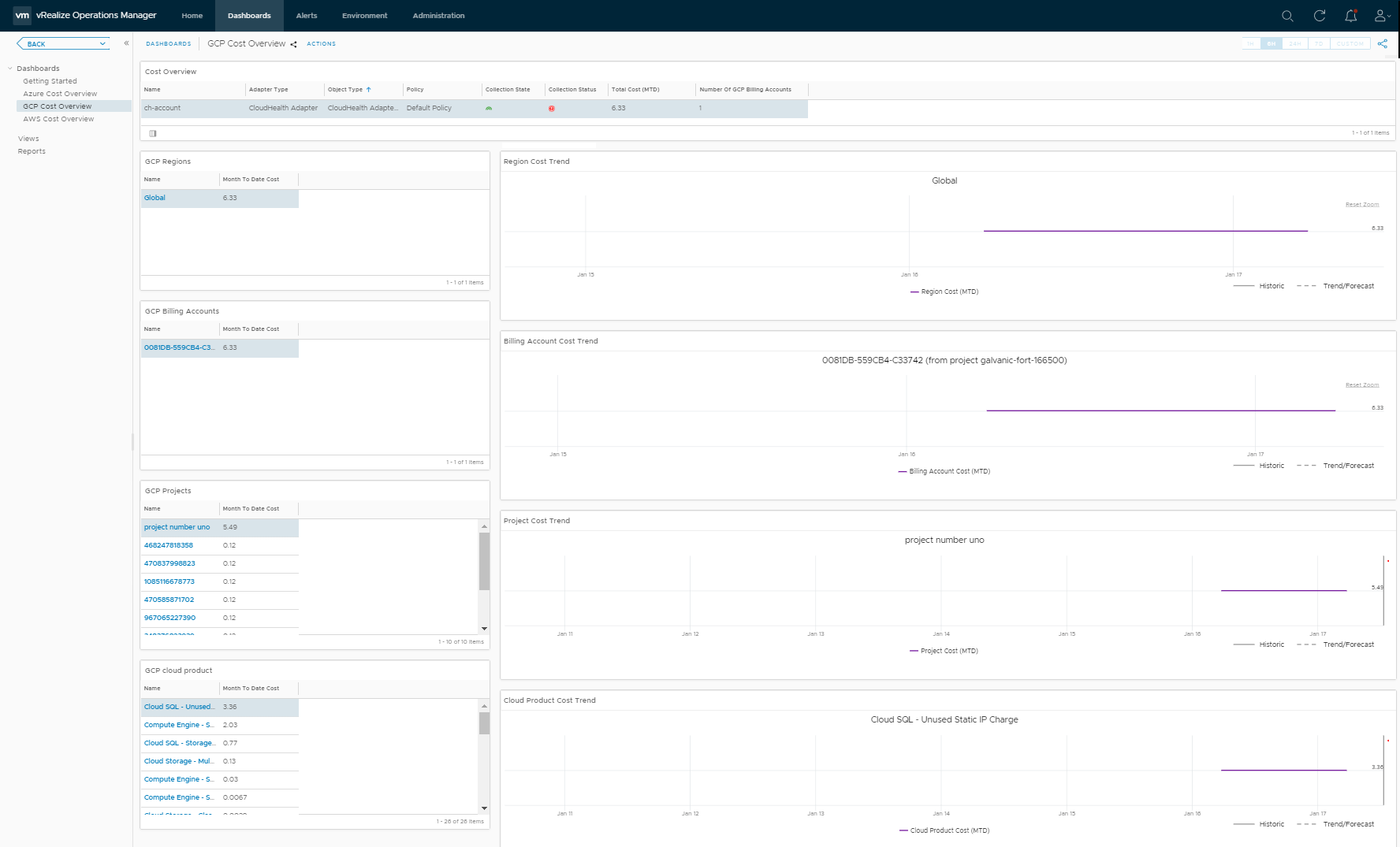The image size is (1400, 847).
Task: Go to Home tab
Action: click(192, 16)
